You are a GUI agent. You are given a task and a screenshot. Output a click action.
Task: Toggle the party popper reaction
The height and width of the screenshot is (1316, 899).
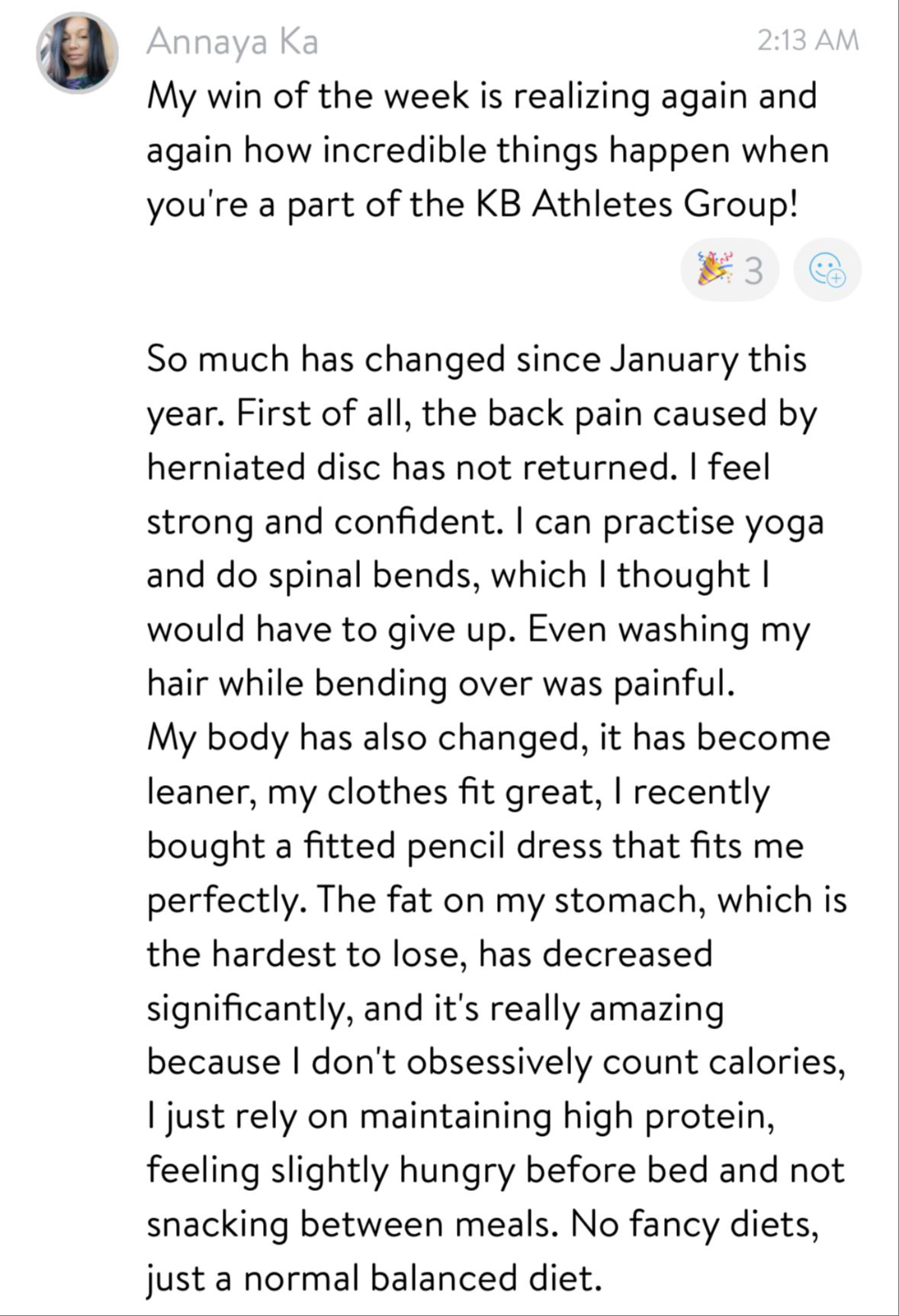pos(715,270)
